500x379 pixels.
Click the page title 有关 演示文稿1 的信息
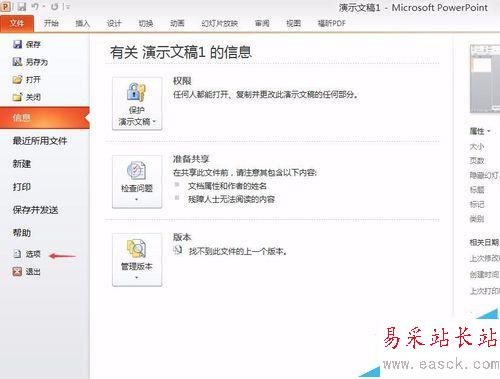click(x=181, y=52)
